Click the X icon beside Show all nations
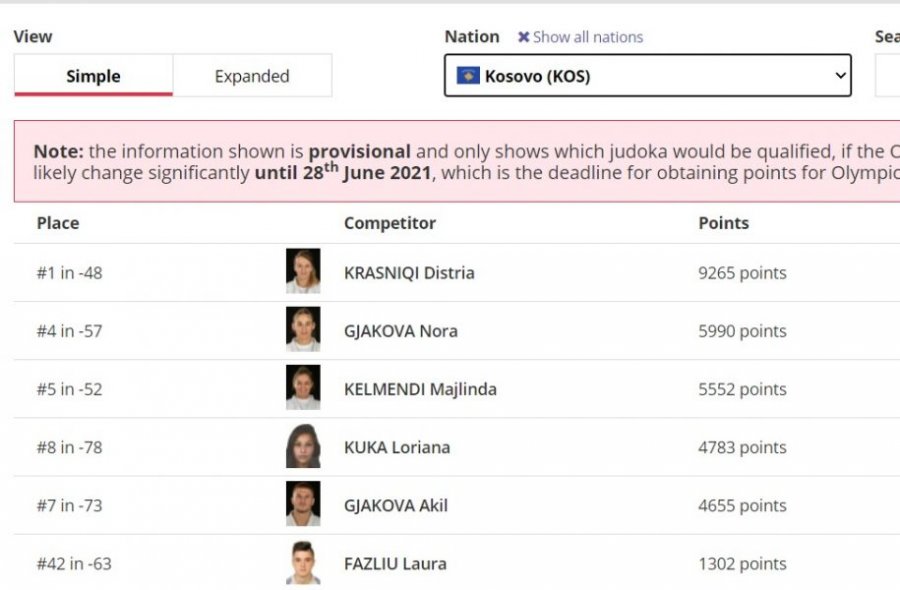This screenshot has height=590, width=900. [x=523, y=37]
